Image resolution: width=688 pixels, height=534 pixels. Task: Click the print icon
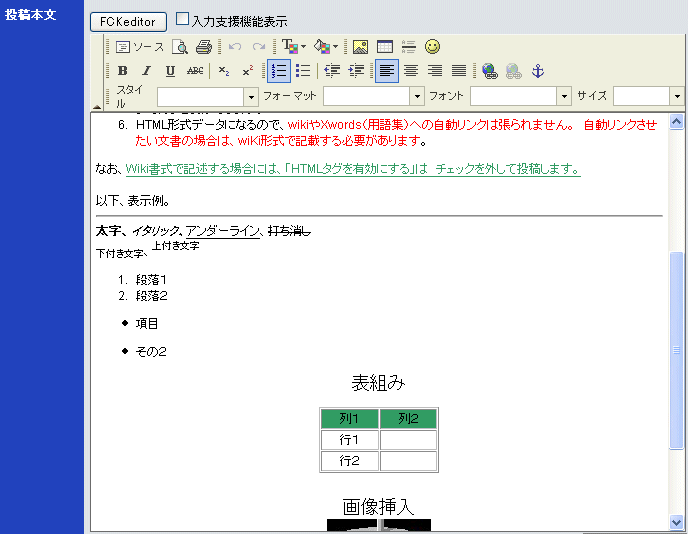click(204, 47)
